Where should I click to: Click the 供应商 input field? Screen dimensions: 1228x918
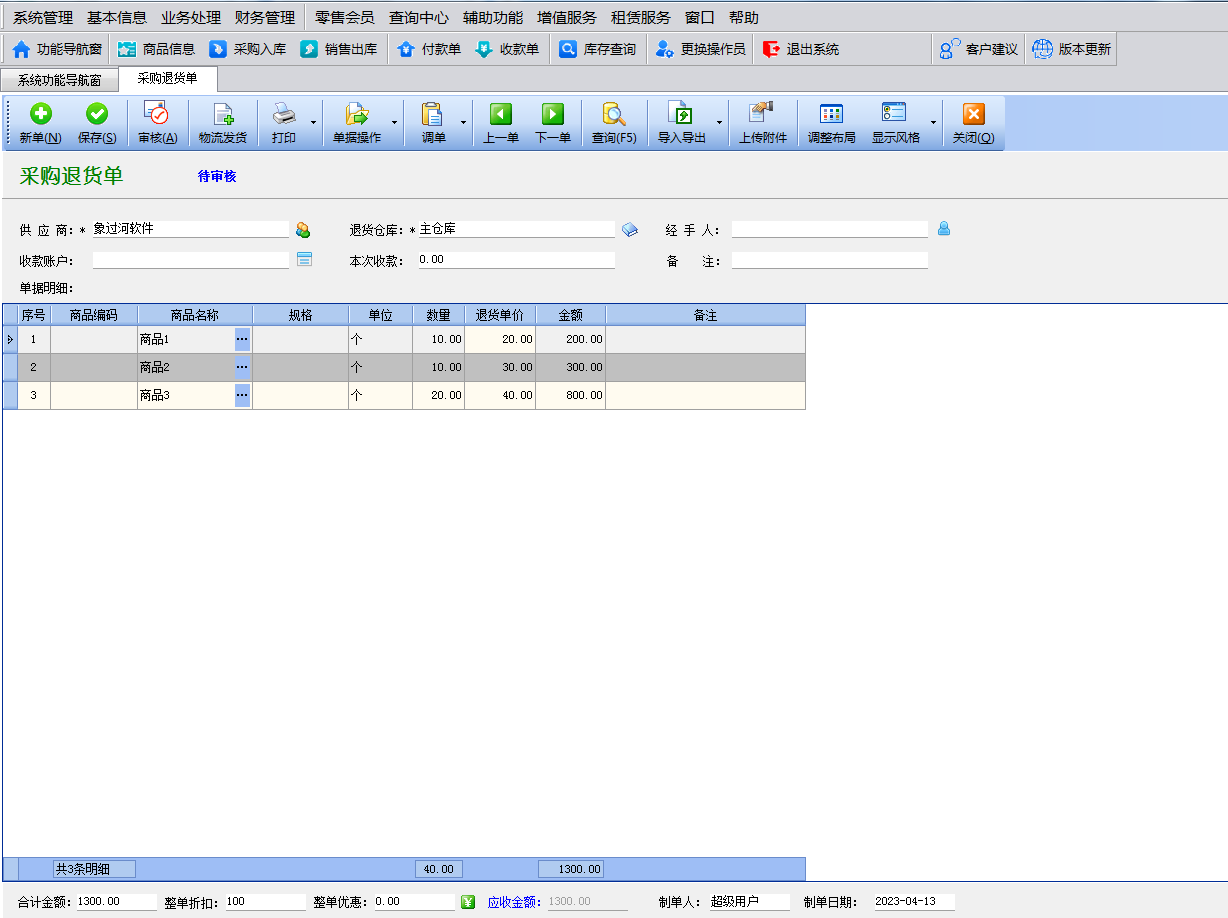click(190, 229)
